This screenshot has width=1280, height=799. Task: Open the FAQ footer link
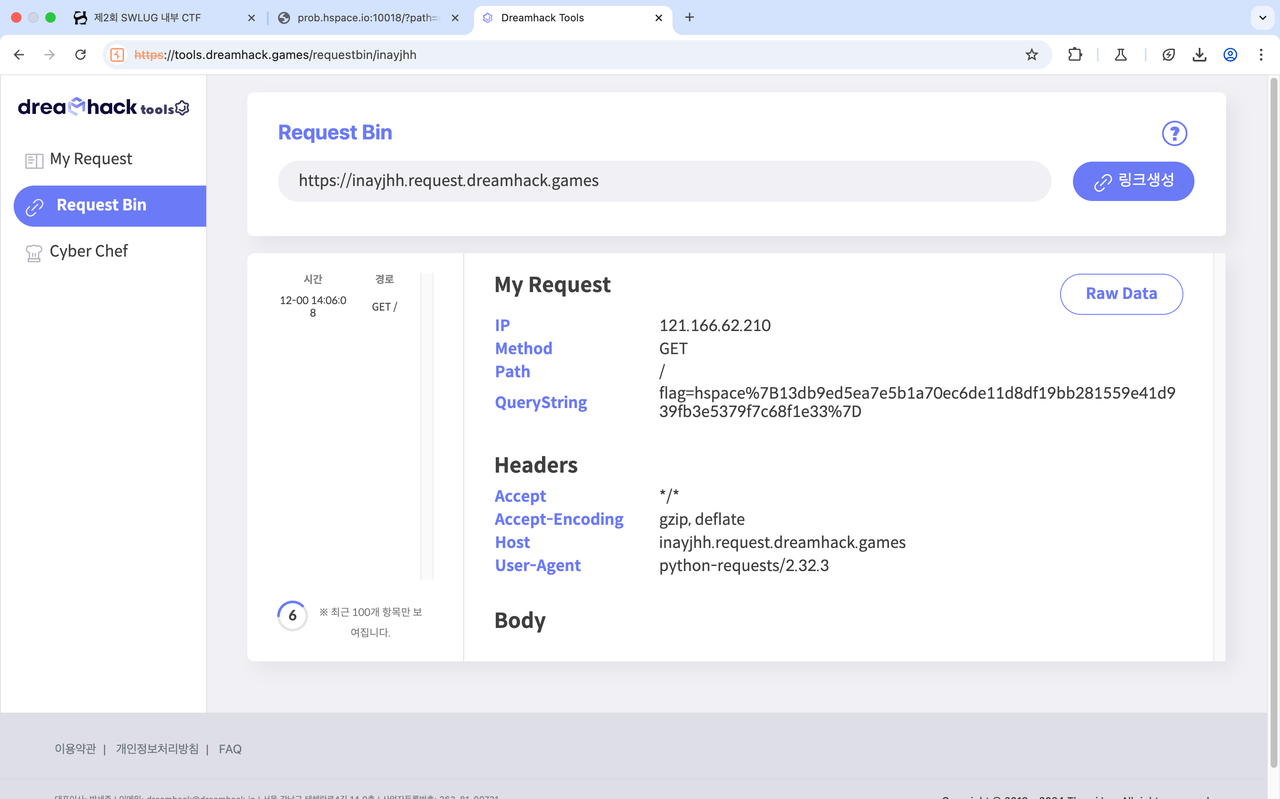tap(230, 749)
